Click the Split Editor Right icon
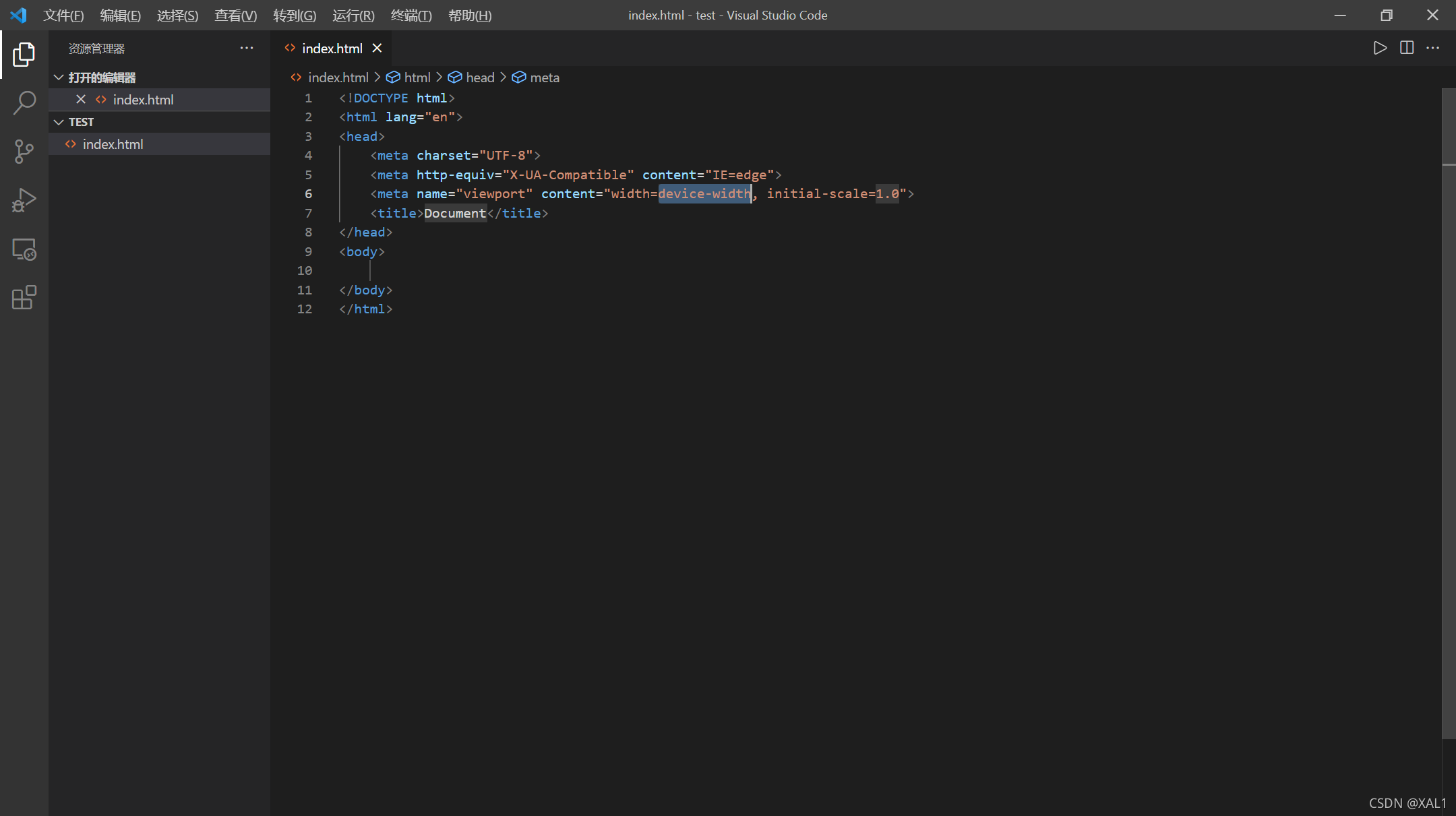The height and width of the screenshot is (816, 1456). (1407, 48)
